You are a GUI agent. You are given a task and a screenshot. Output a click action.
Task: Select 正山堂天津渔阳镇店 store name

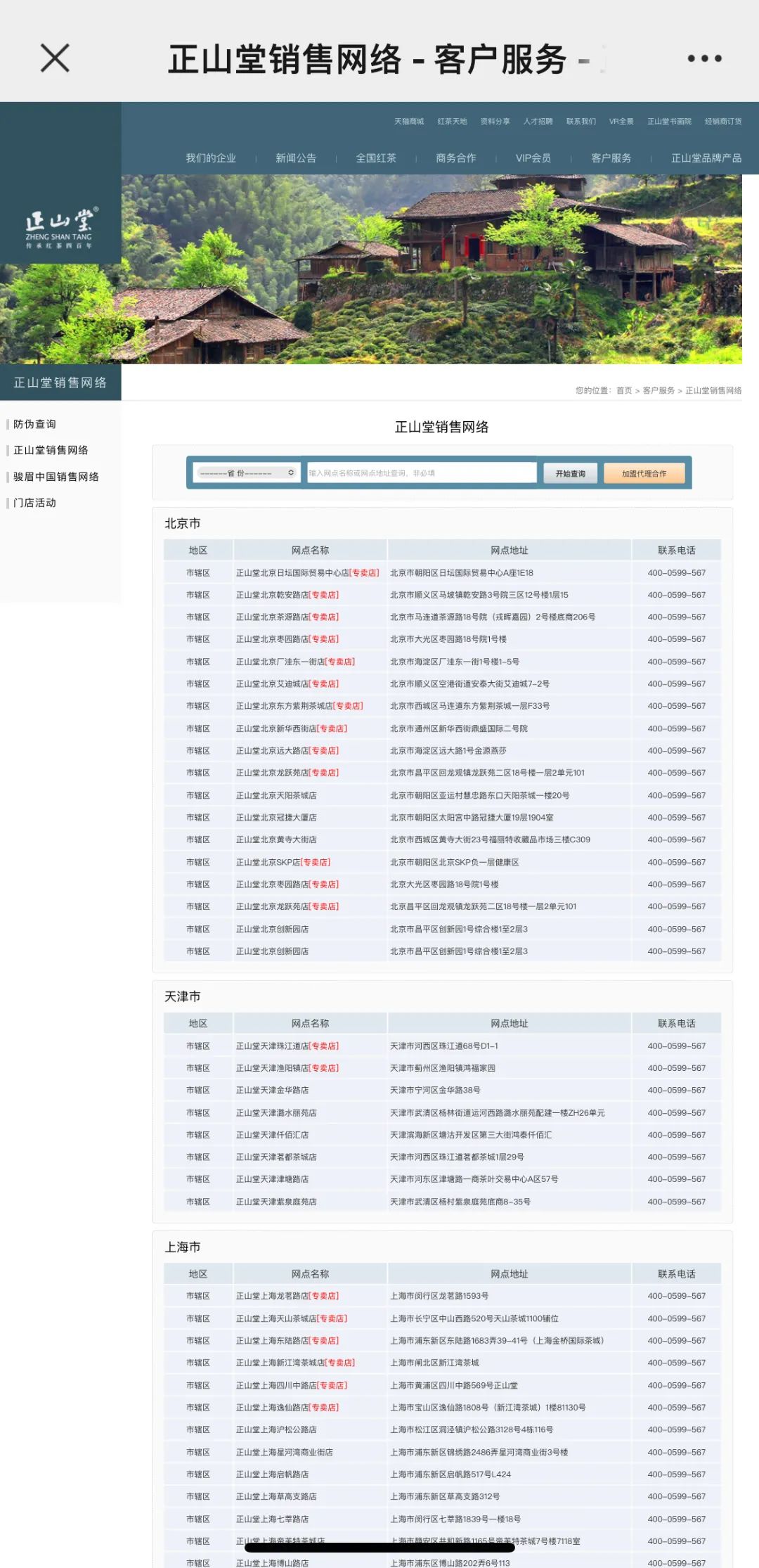pos(272,1068)
